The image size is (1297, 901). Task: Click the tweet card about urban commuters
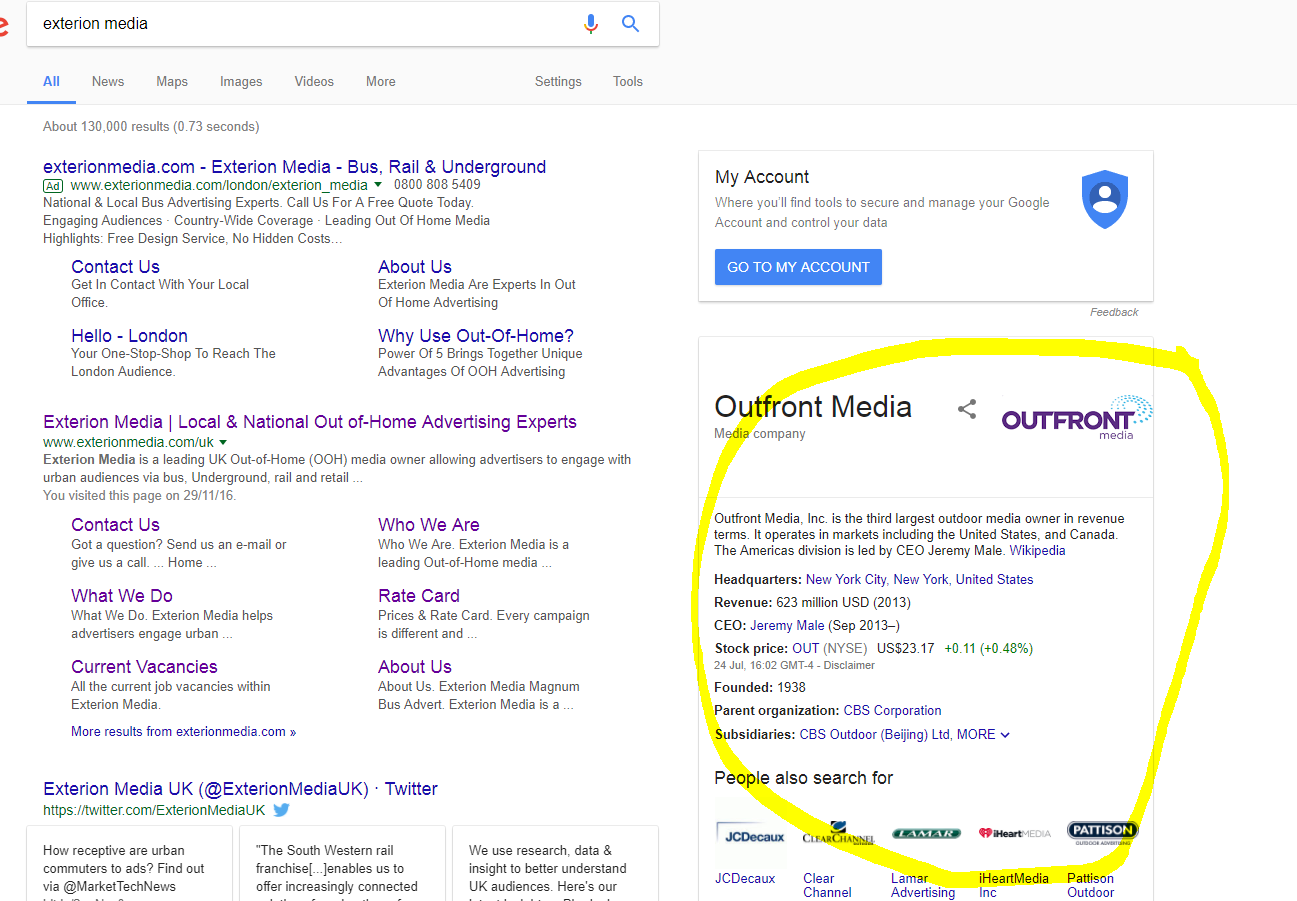(129, 863)
